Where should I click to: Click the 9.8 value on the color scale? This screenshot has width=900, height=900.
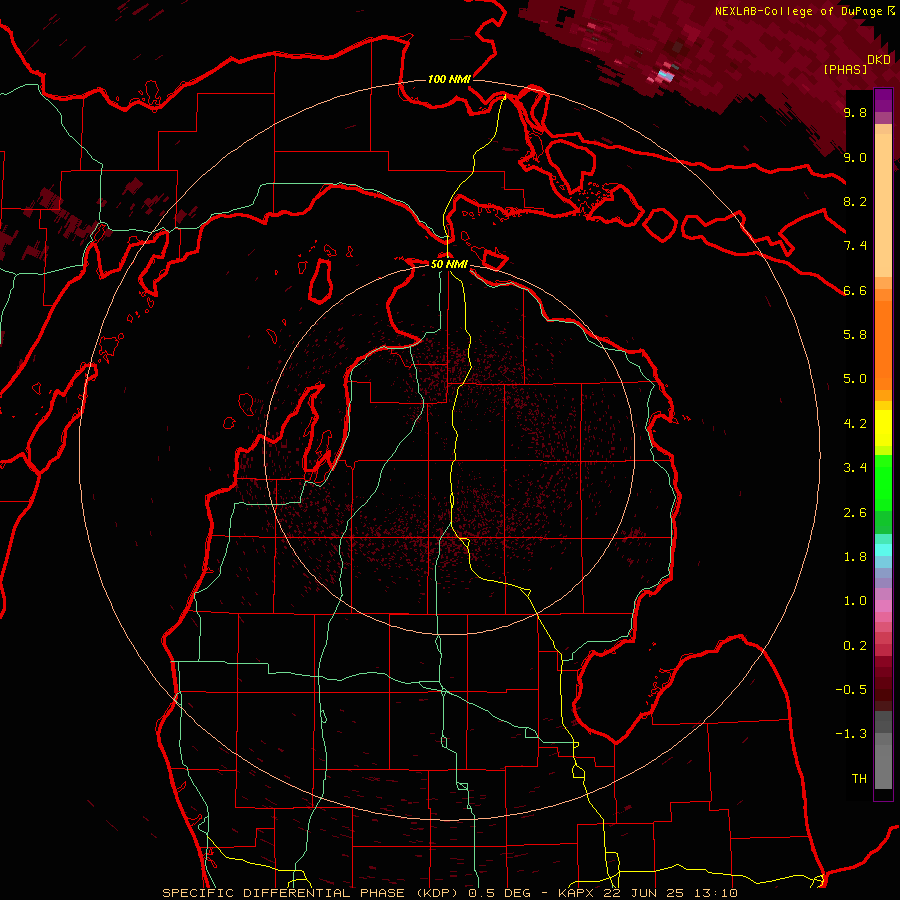(x=855, y=112)
